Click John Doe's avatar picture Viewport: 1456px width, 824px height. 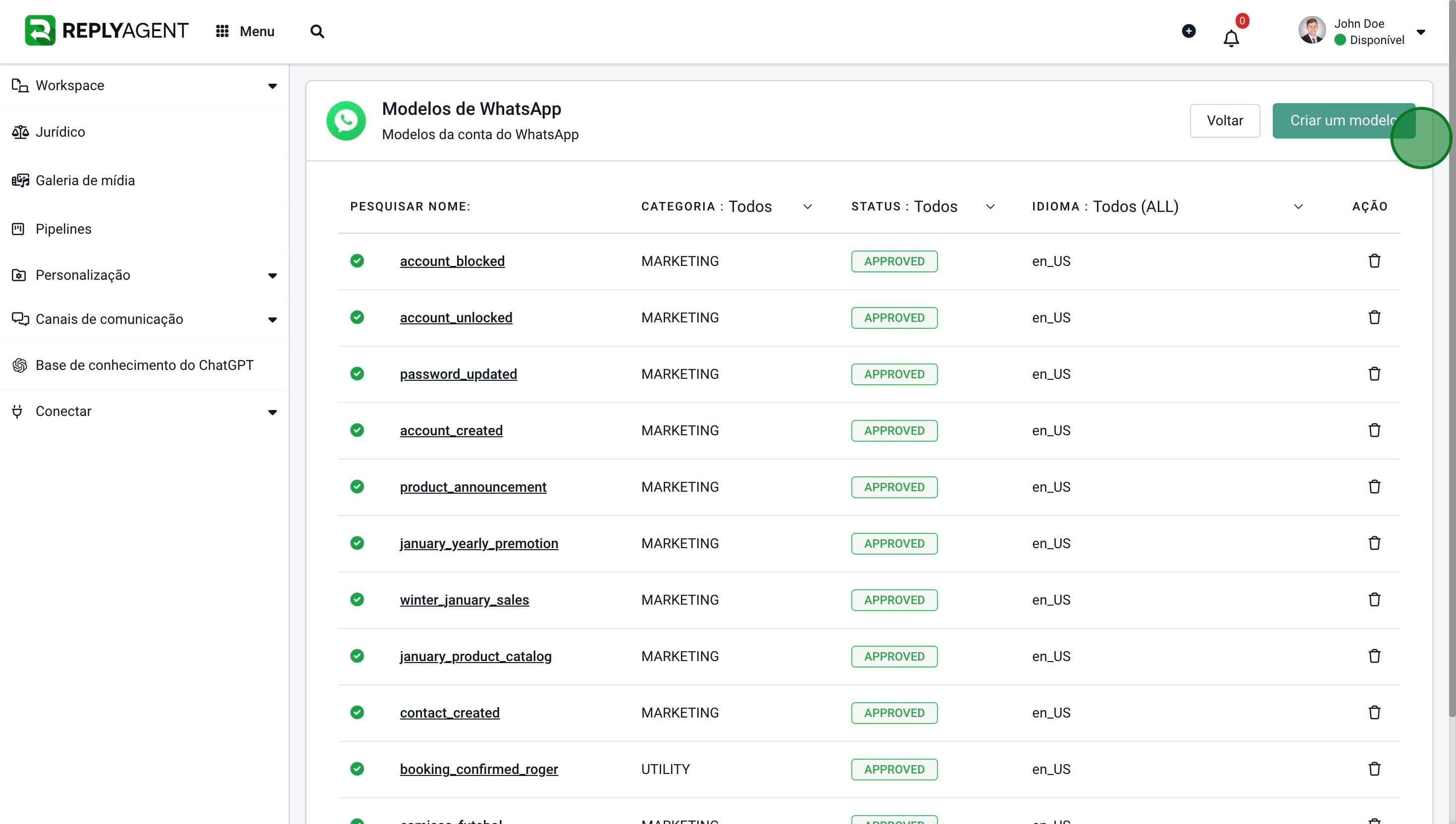(1312, 30)
